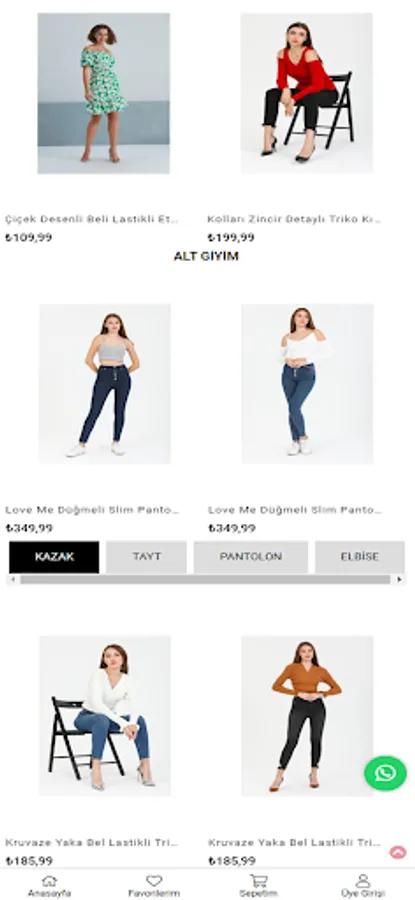Open the Kolları Zincir Detaylı Triko title
Image resolution: width=415 pixels, height=900 pixels.
[294, 219]
